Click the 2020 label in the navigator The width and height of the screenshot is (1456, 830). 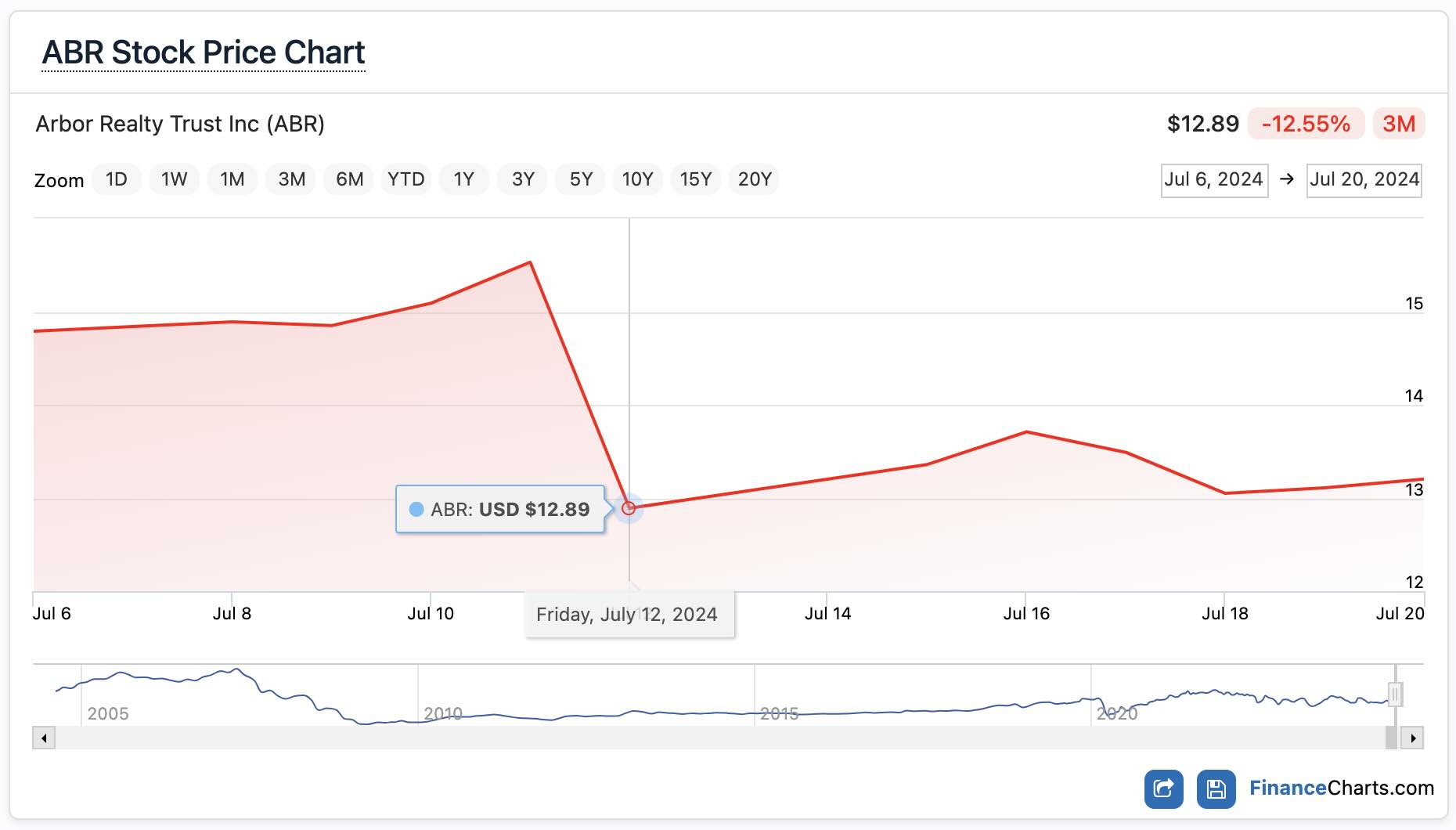[x=1117, y=713]
